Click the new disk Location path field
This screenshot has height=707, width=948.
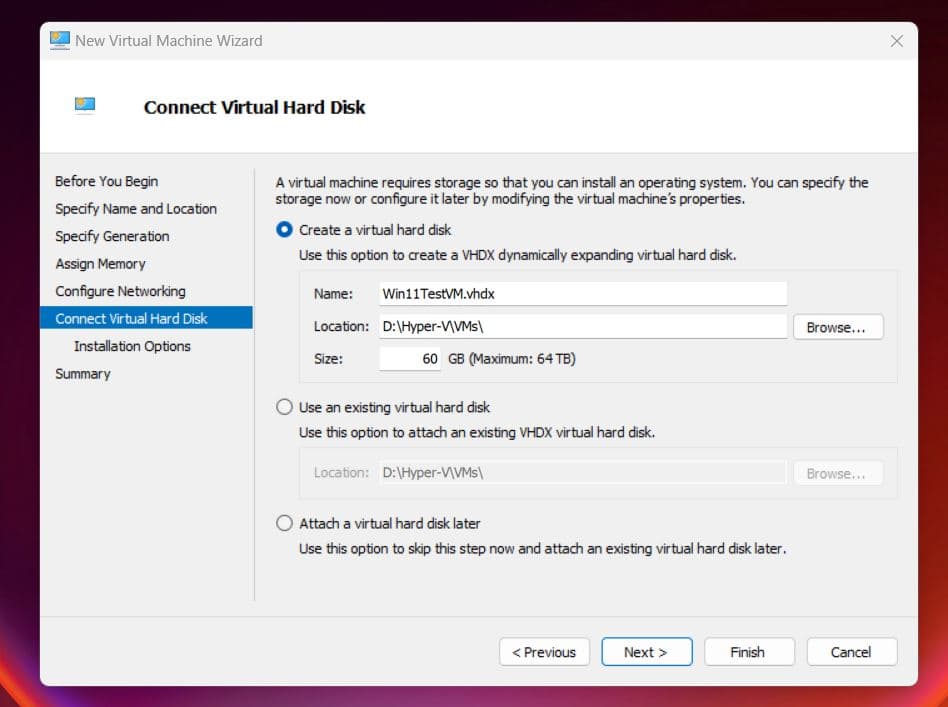(582, 327)
